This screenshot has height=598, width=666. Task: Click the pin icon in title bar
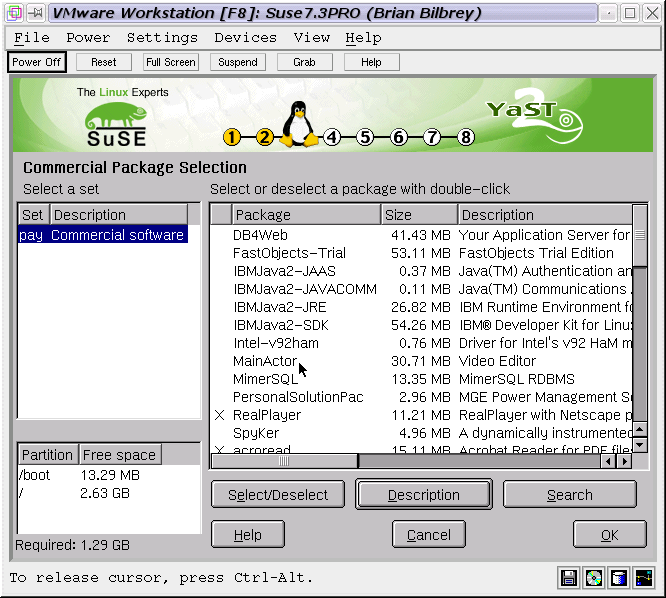click(34, 13)
